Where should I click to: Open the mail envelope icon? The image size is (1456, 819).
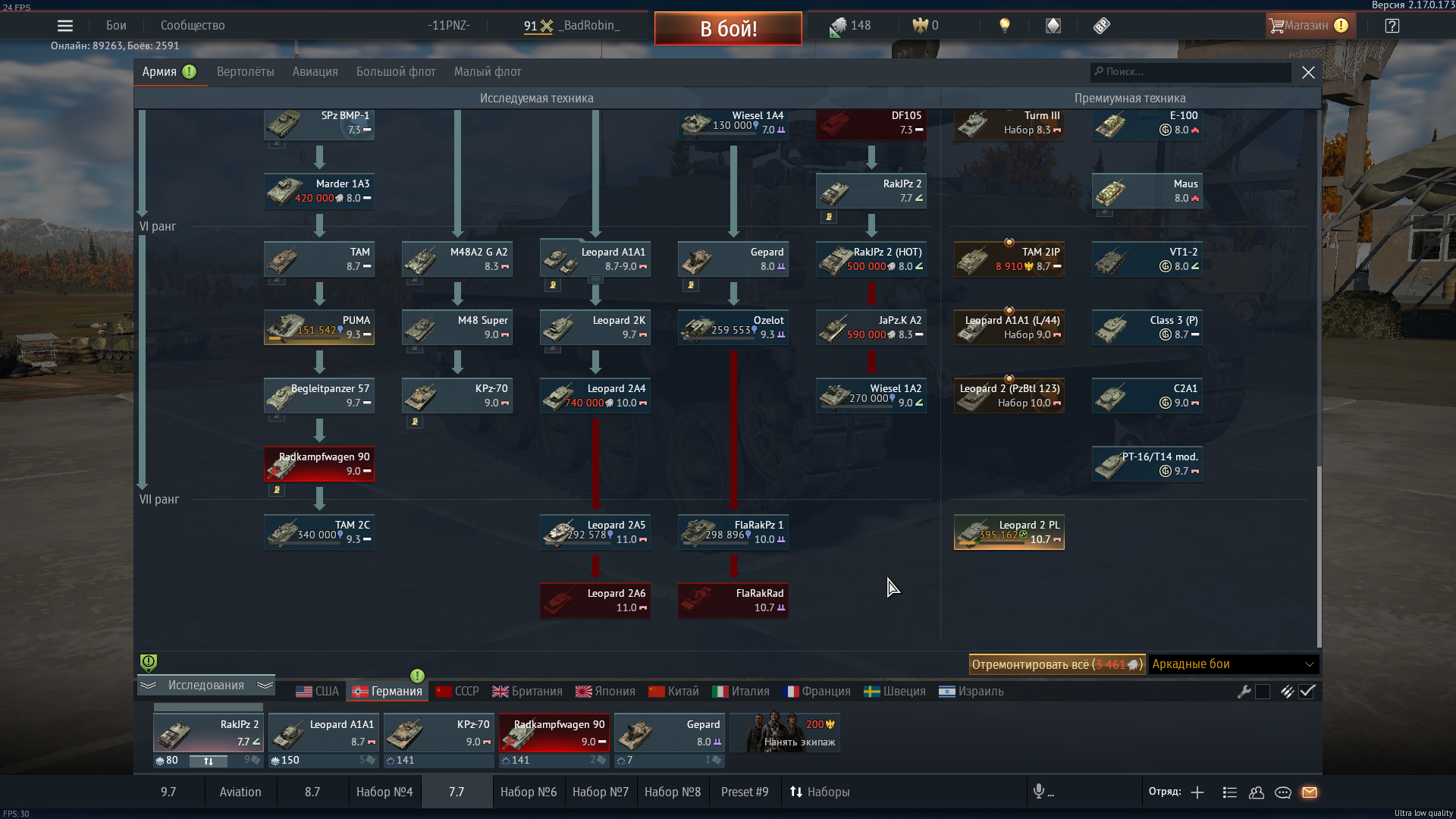click(x=1310, y=792)
